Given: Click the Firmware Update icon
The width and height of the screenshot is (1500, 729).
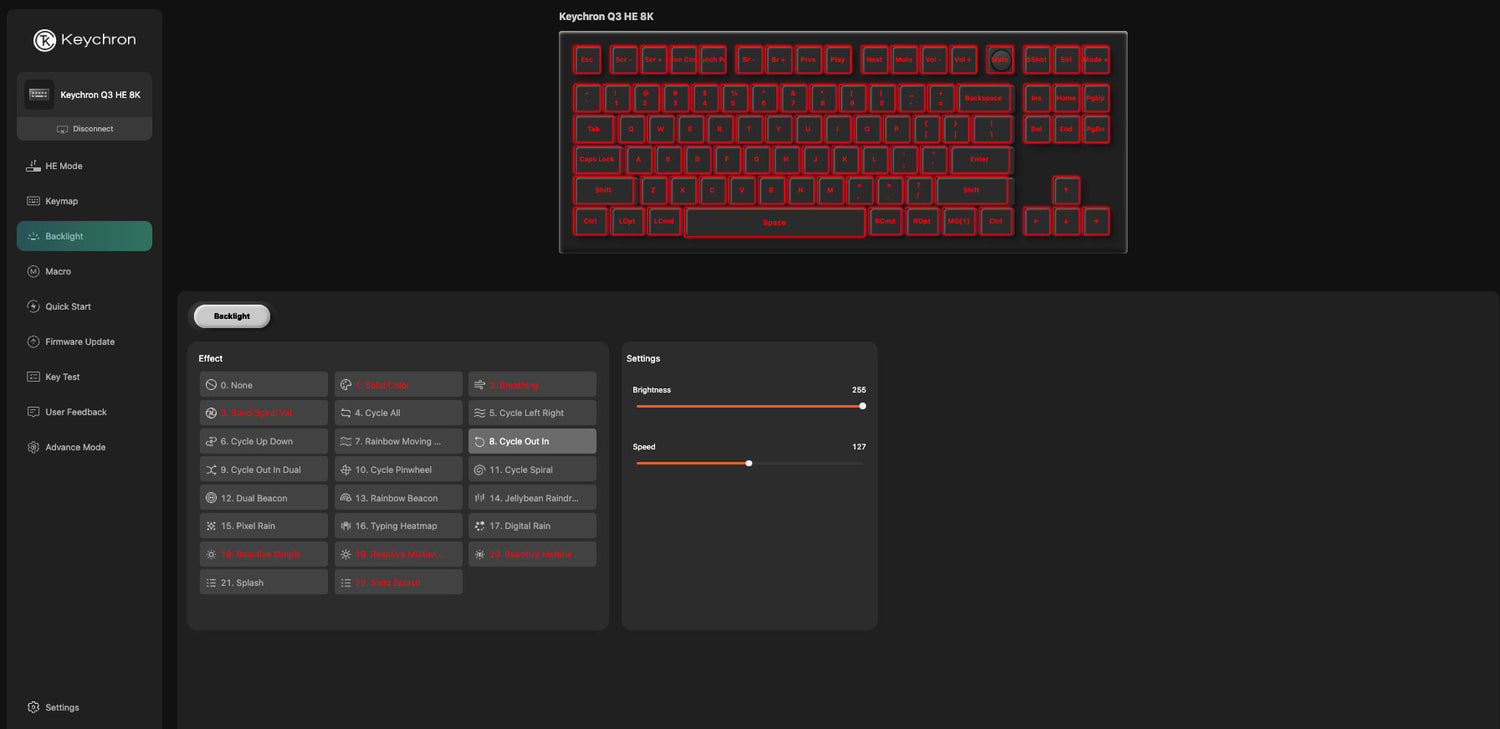Looking at the screenshot, I should tap(33, 342).
